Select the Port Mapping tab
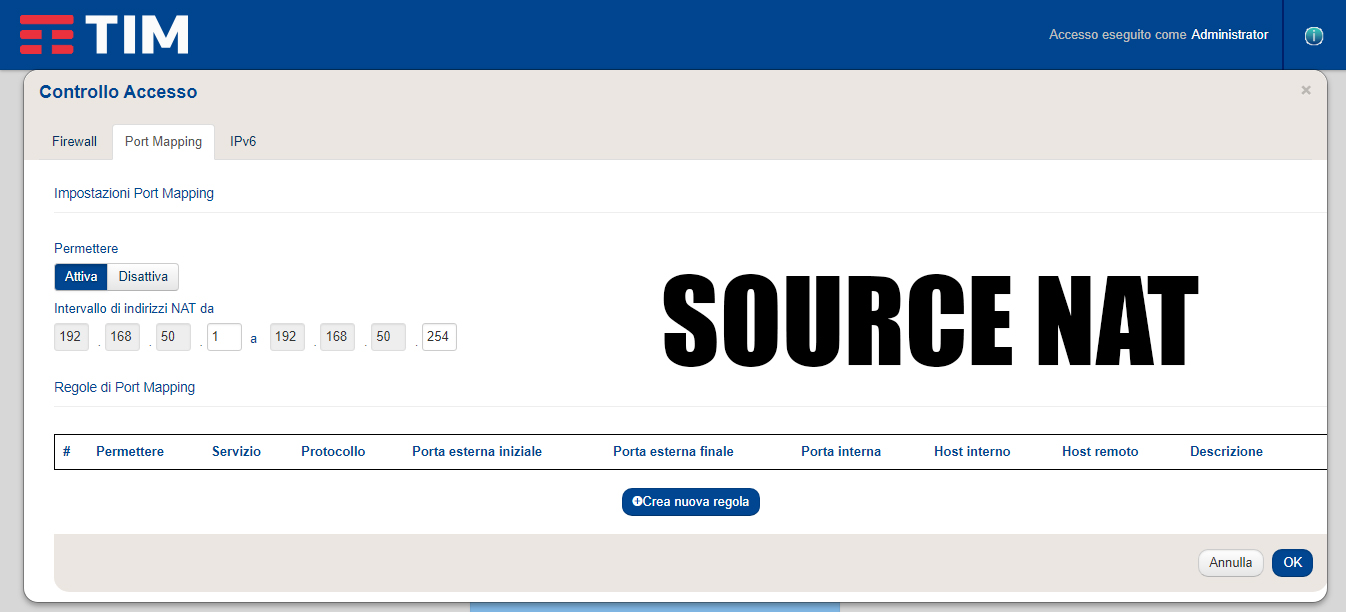Viewport: 1346px width, 612px height. click(x=163, y=142)
